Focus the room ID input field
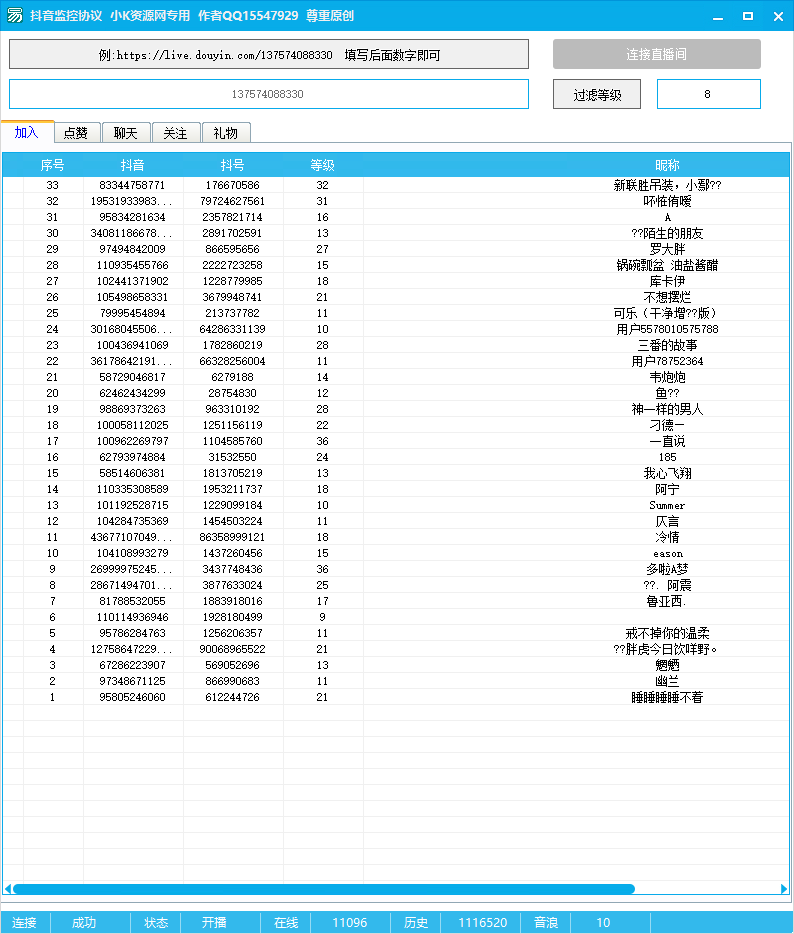Screen dimensions: 794x934 coord(268,94)
